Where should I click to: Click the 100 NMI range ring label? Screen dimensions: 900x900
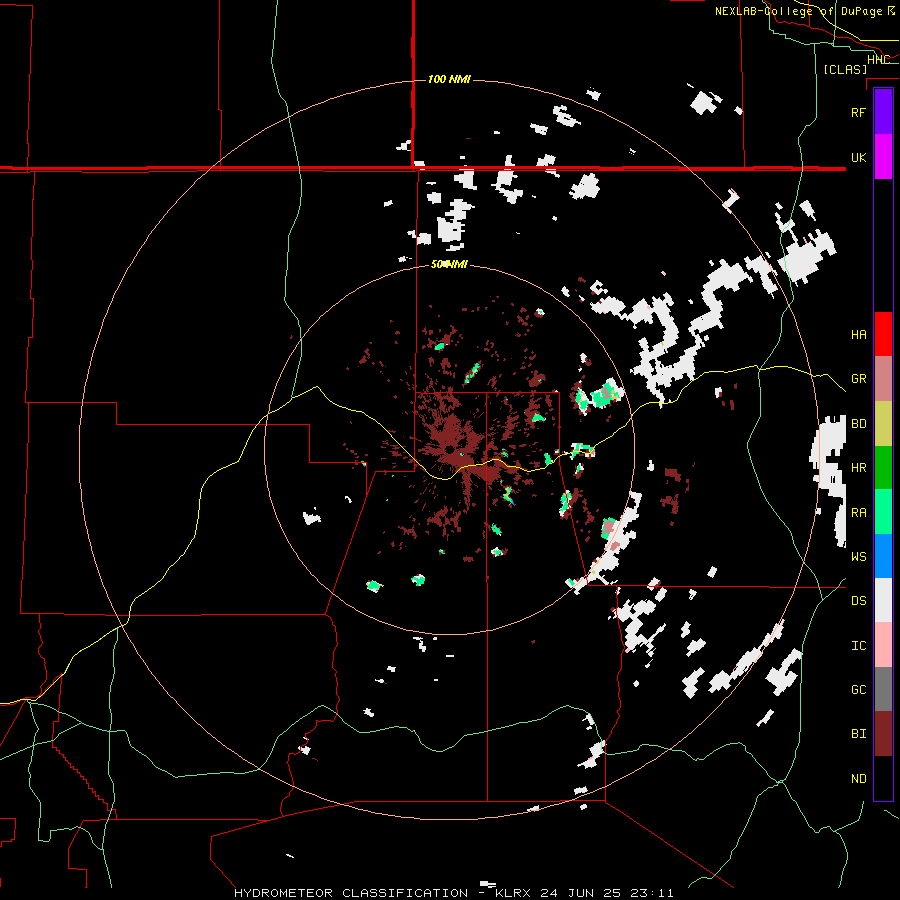(x=449, y=79)
